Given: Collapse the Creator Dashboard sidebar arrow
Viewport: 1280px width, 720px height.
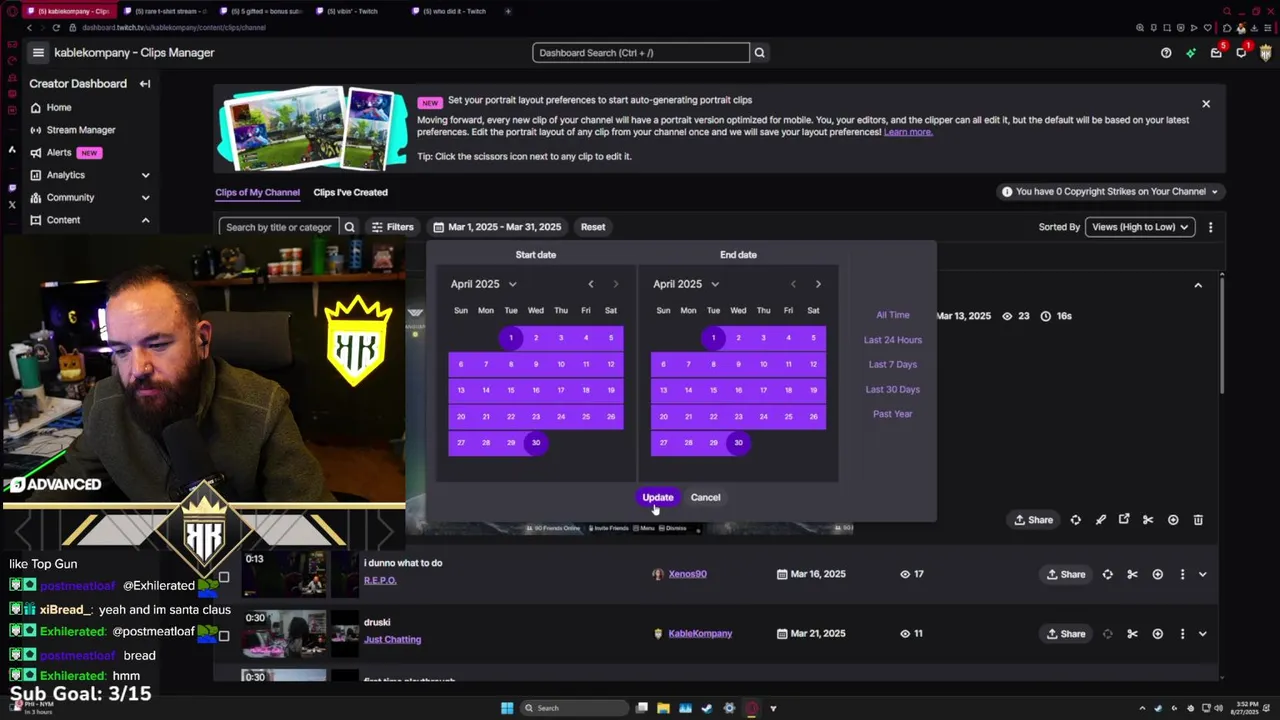Looking at the screenshot, I should click(x=145, y=84).
